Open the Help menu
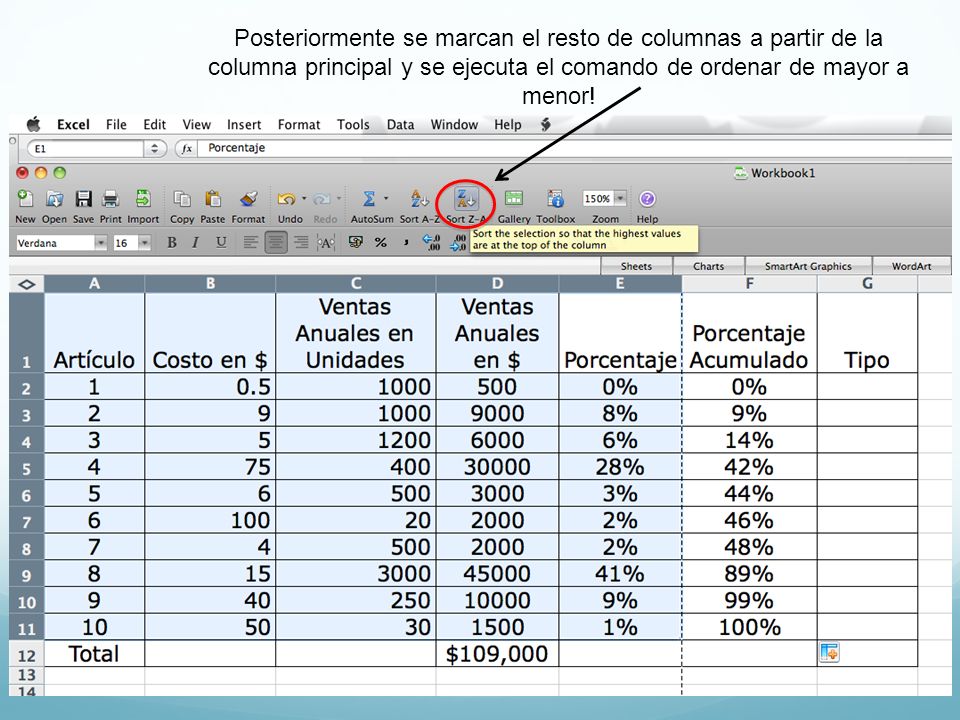The image size is (960, 720). (x=508, y=124)
